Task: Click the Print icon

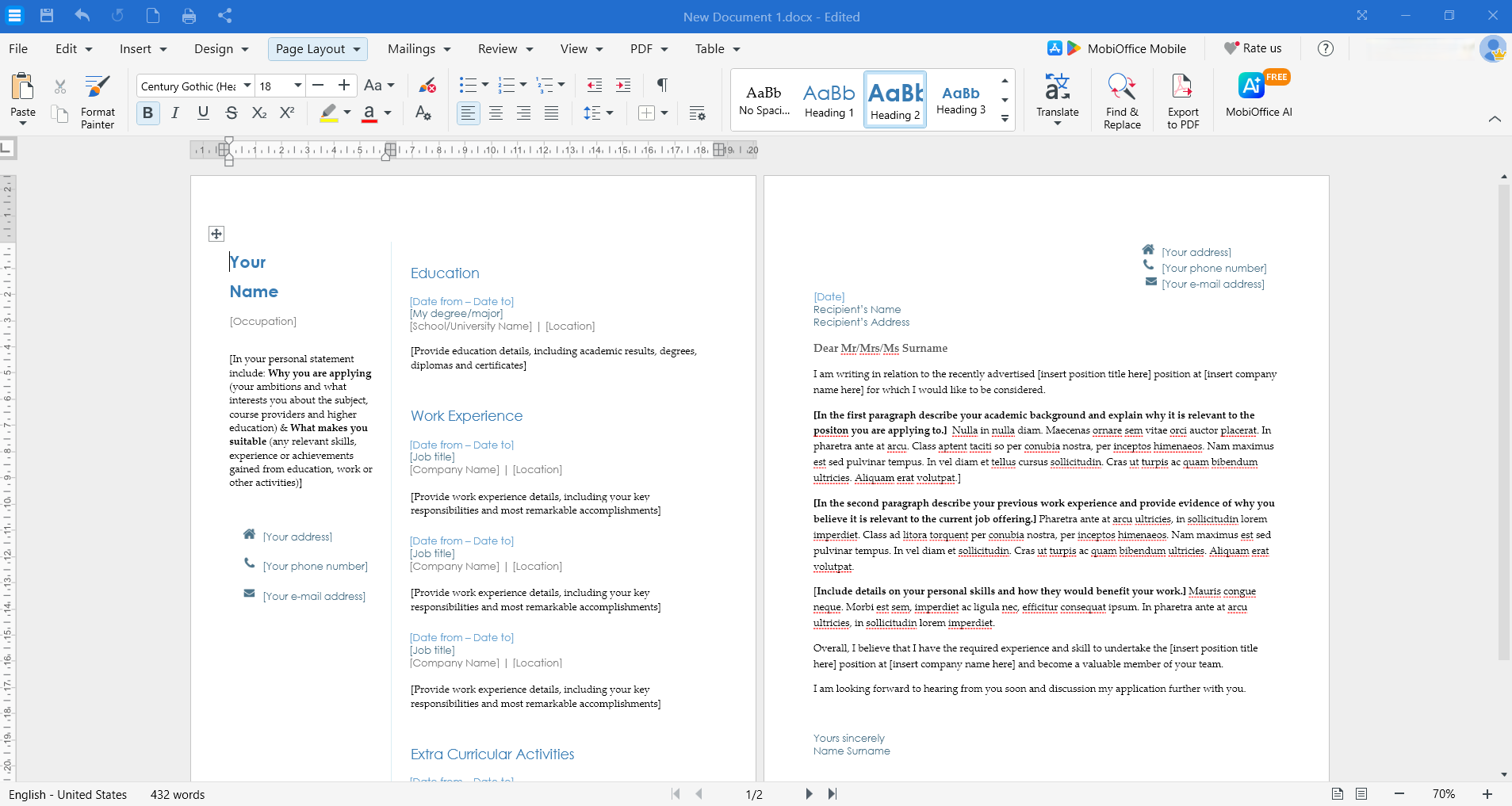Action: click(189, 16)
